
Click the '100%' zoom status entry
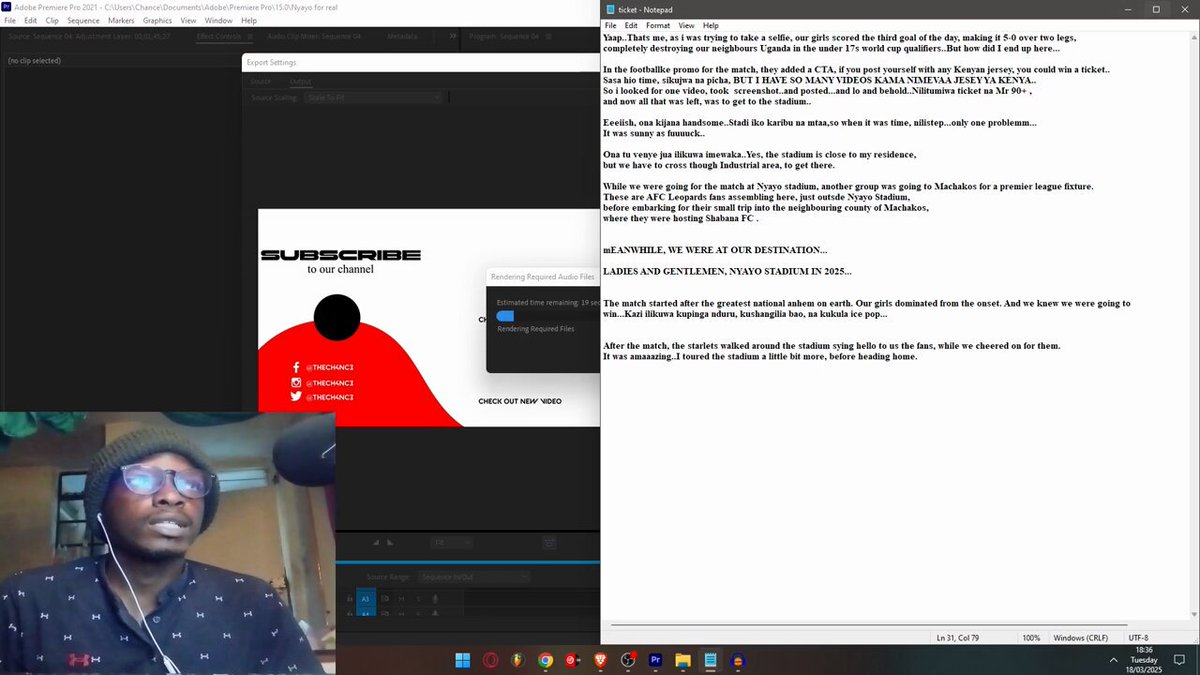[1031, 638]
